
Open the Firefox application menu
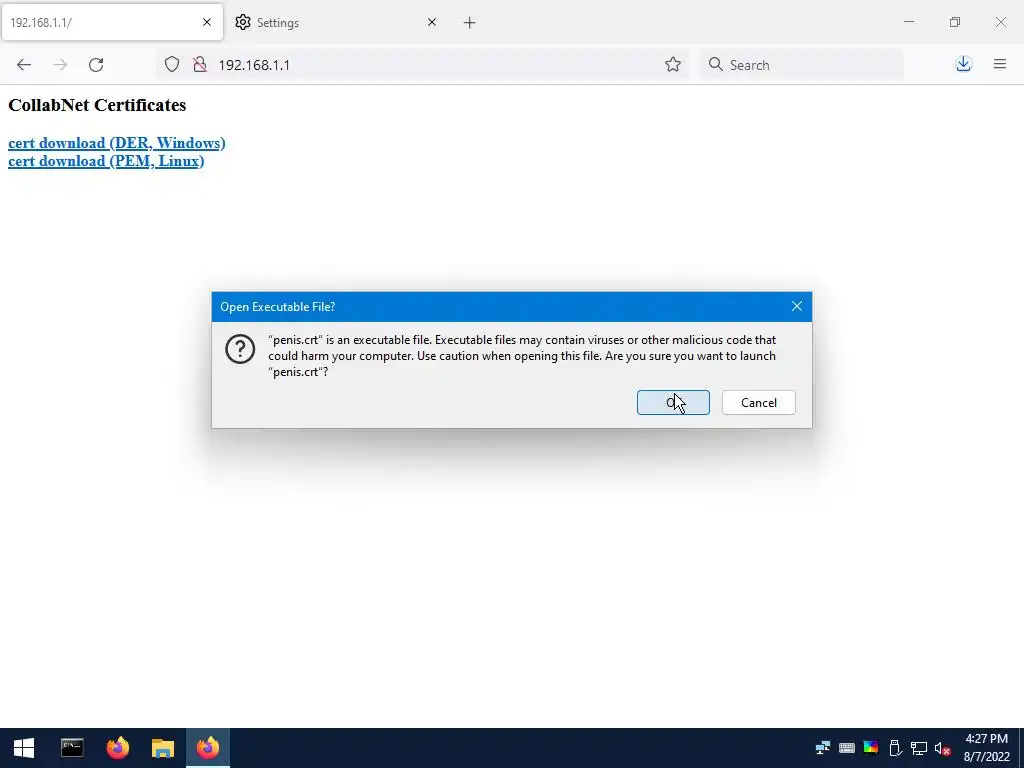[1000, 64]
